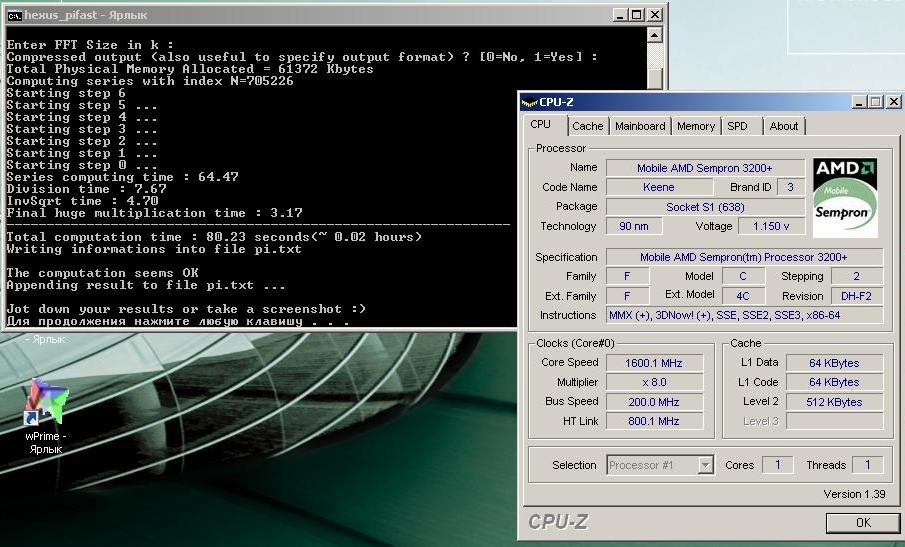This screenshot has width=905, height=547.
Task: Click the 'Total computation time : 80.23 seconds' line
Action: click(x=214, y=237)
